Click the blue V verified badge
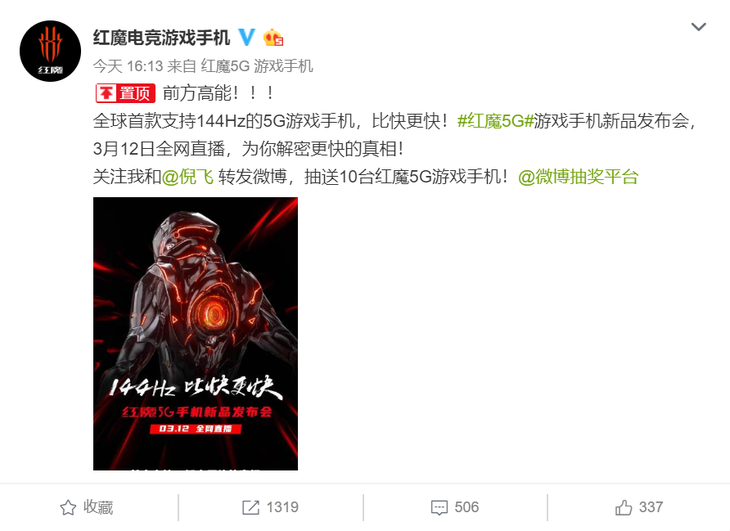 coord(247,37)
